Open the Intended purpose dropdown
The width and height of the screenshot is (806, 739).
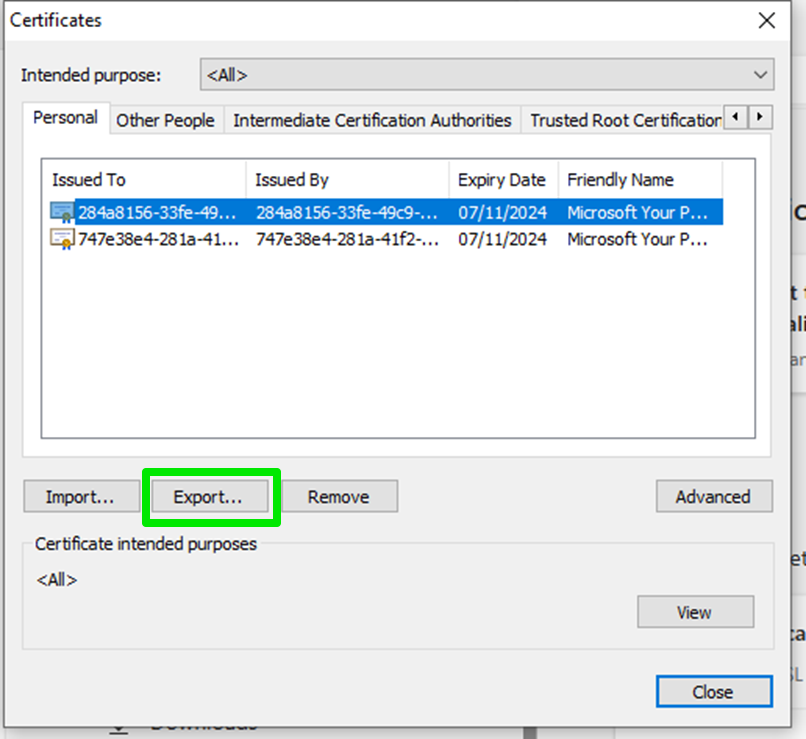click(x=487, y=75)
